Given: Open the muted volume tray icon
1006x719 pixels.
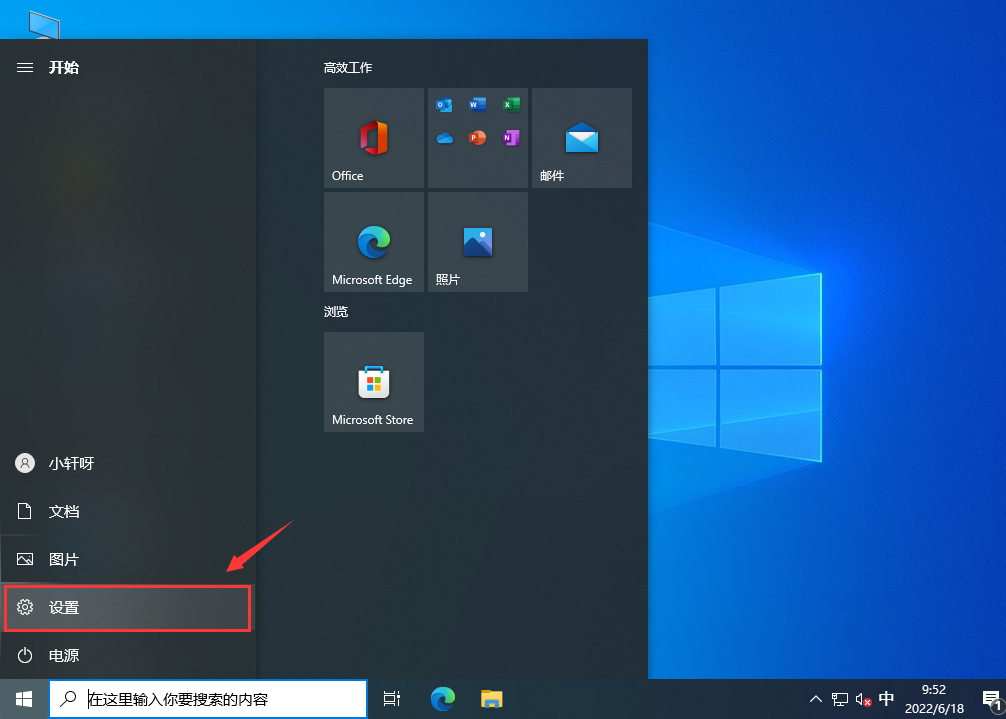Looking at the screenshot, I should 863,699.
